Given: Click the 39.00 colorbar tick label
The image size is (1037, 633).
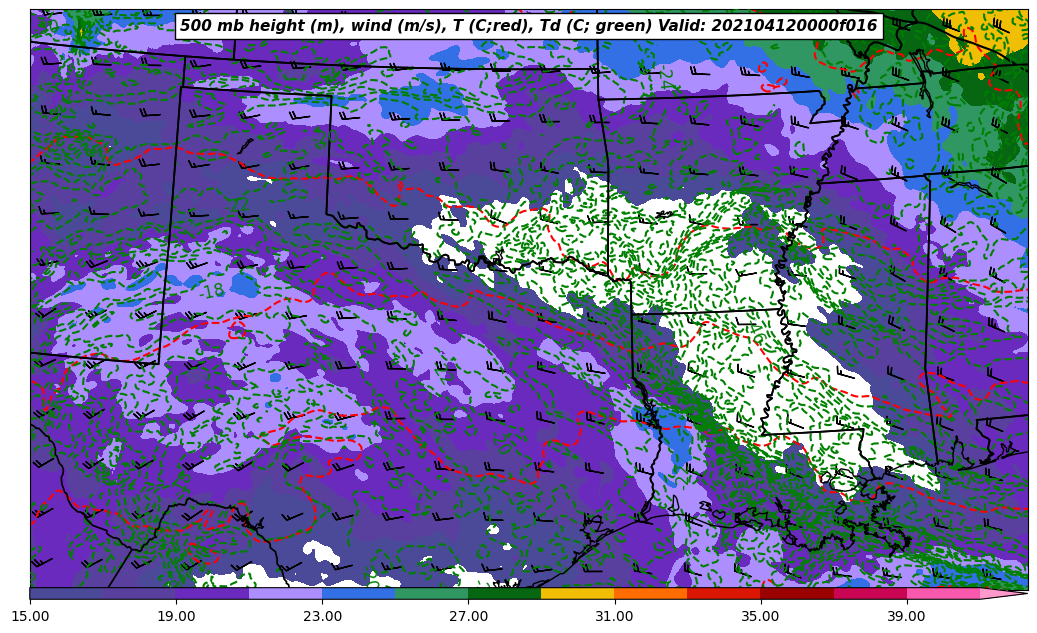Looking at the screenshot, I should 906,616.
